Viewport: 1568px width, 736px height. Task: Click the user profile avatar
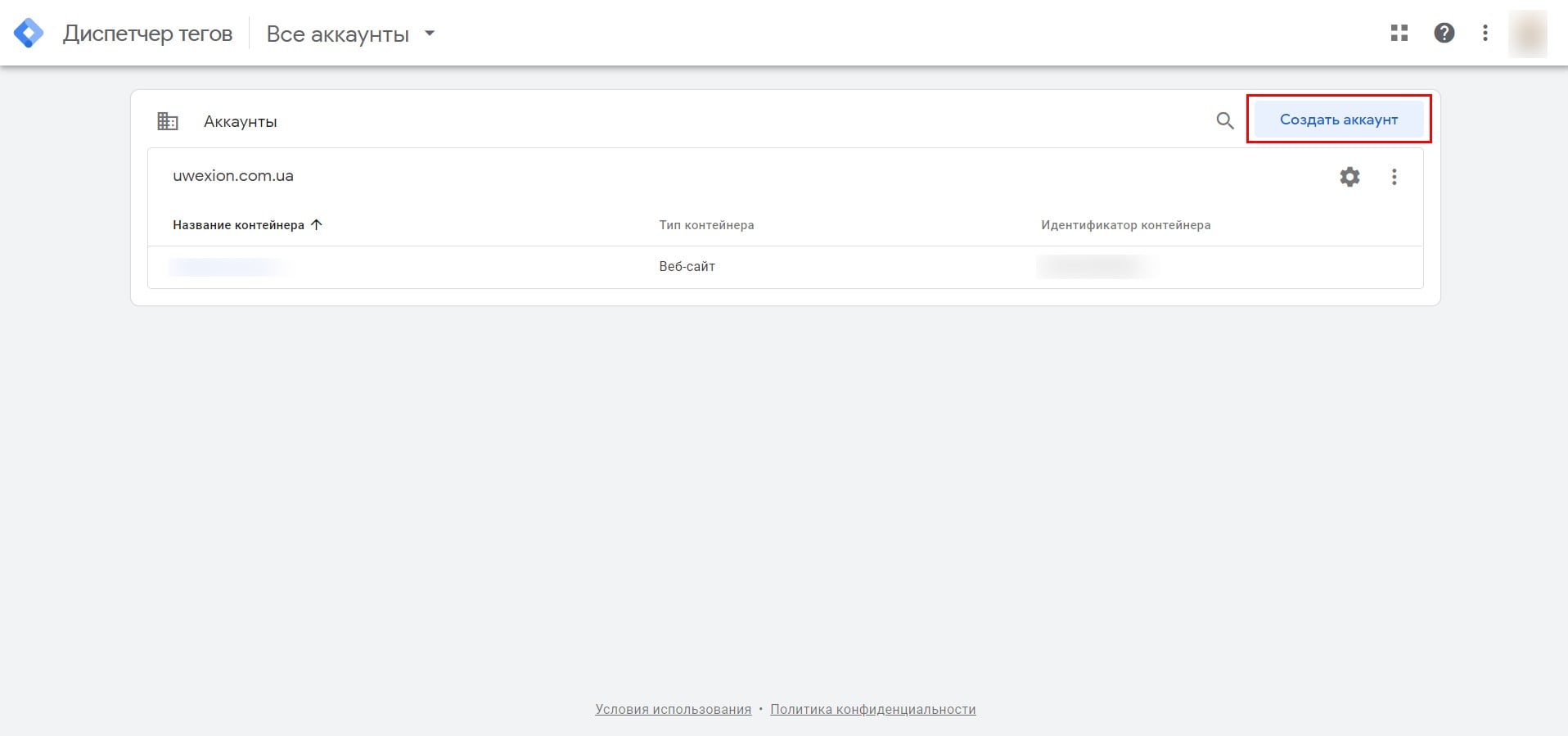click(x=1527, y=34)
